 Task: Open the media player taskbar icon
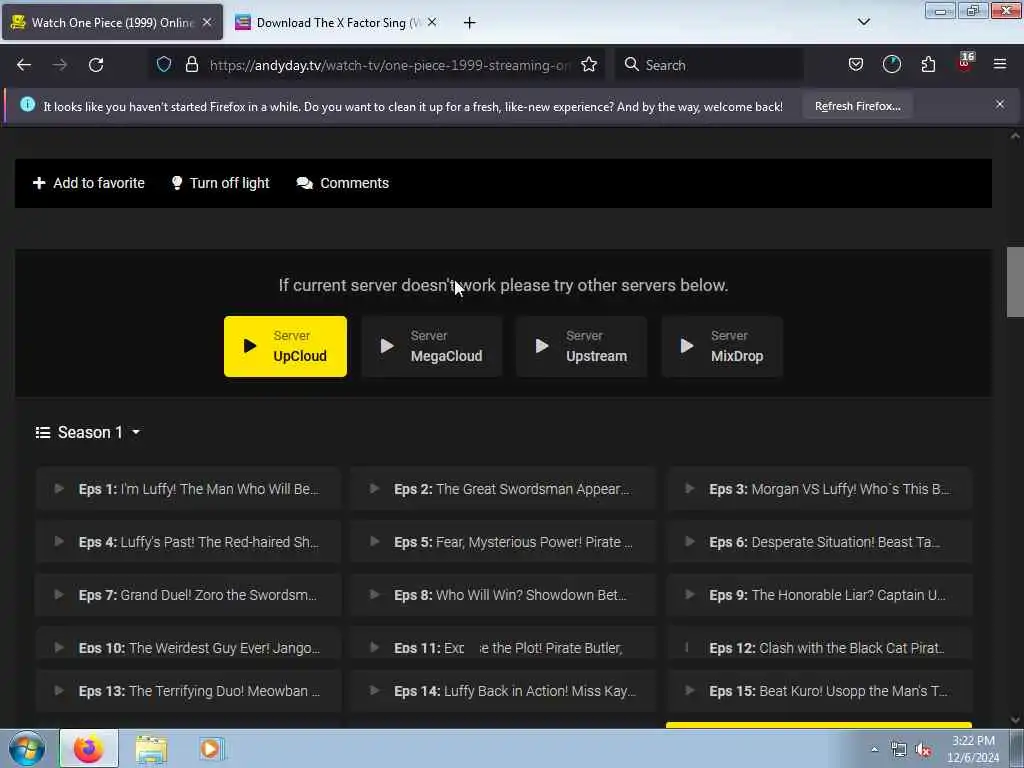point(212,748)
